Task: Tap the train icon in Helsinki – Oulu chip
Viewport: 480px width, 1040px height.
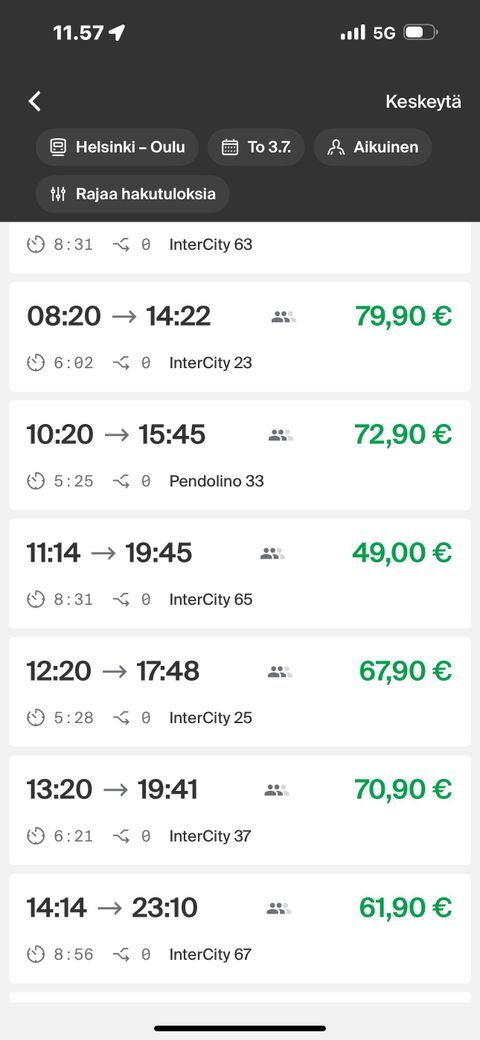Action: pos(58,147)
